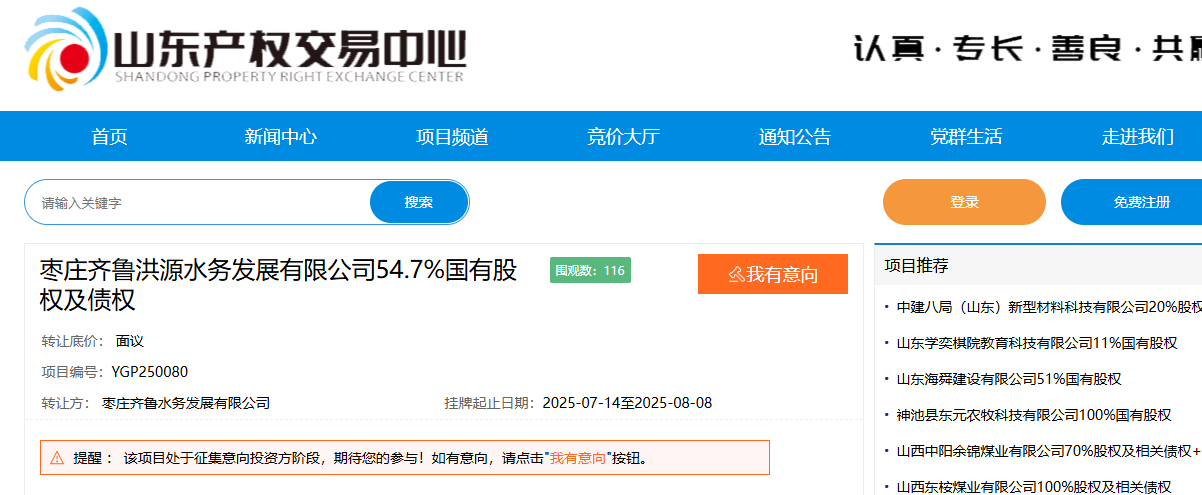Viewport: 1202px width, 495px height.
Task: Click the warning triangle icon in notice
Action: click(x=57, y=458)
